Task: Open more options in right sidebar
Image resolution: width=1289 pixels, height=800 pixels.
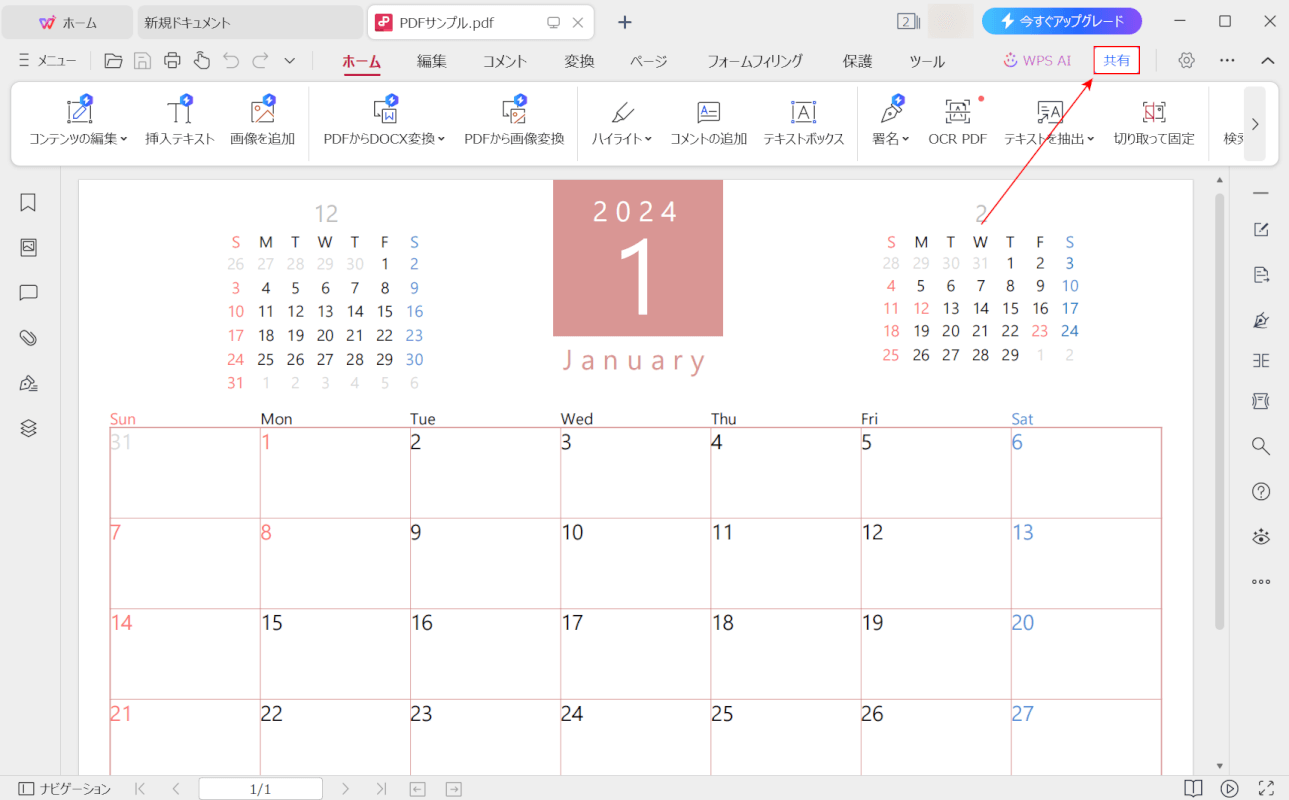Action: pyautogui.click(x=1261, y=581)
